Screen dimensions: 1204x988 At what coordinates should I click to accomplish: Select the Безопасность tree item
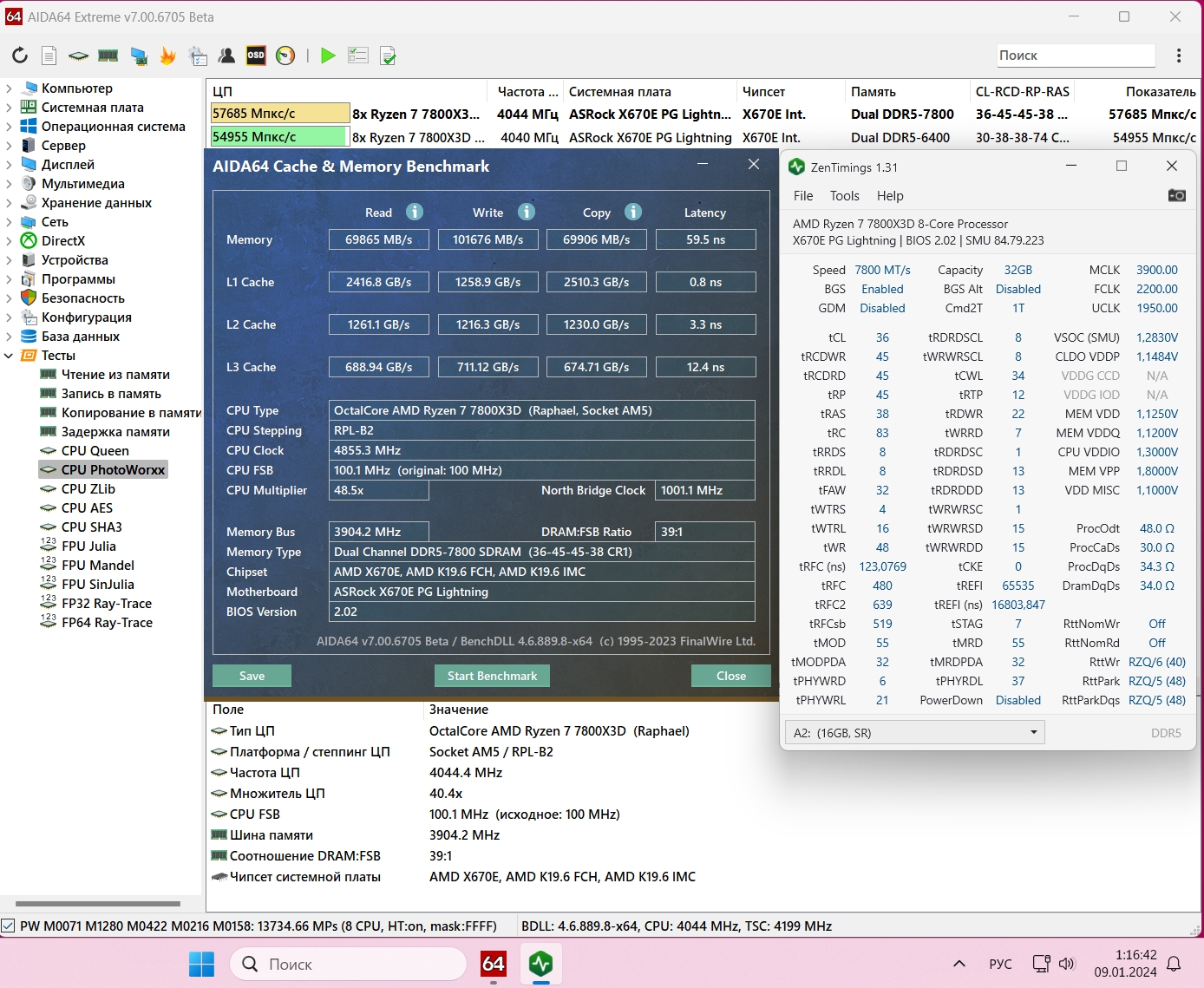pos(83,298)
